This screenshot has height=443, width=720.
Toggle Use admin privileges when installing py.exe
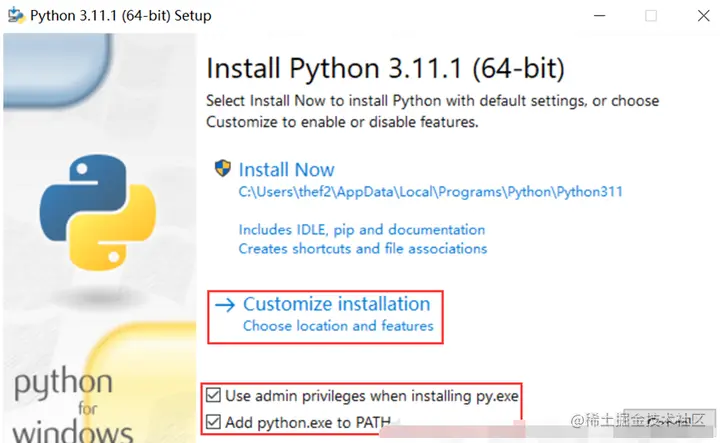coord(214,395)
